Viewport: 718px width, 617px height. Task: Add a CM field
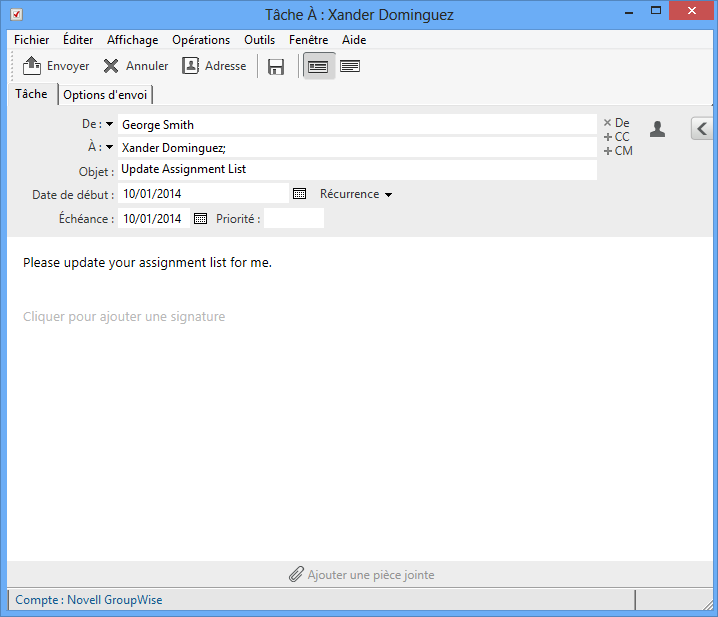tap(618, 151)
